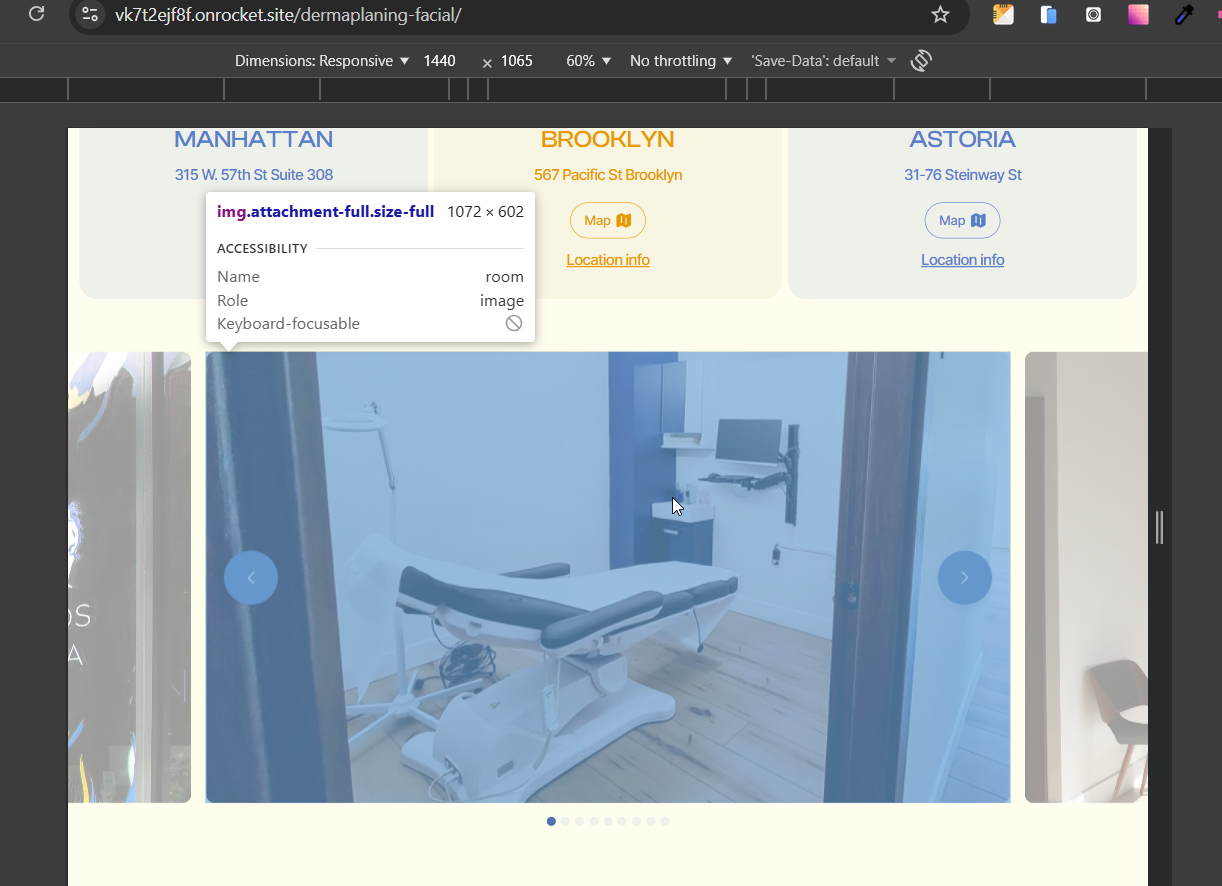Screen dimensions: 1222x886
Task: Open Brooklyn Location info link
Action: point(608,260)
